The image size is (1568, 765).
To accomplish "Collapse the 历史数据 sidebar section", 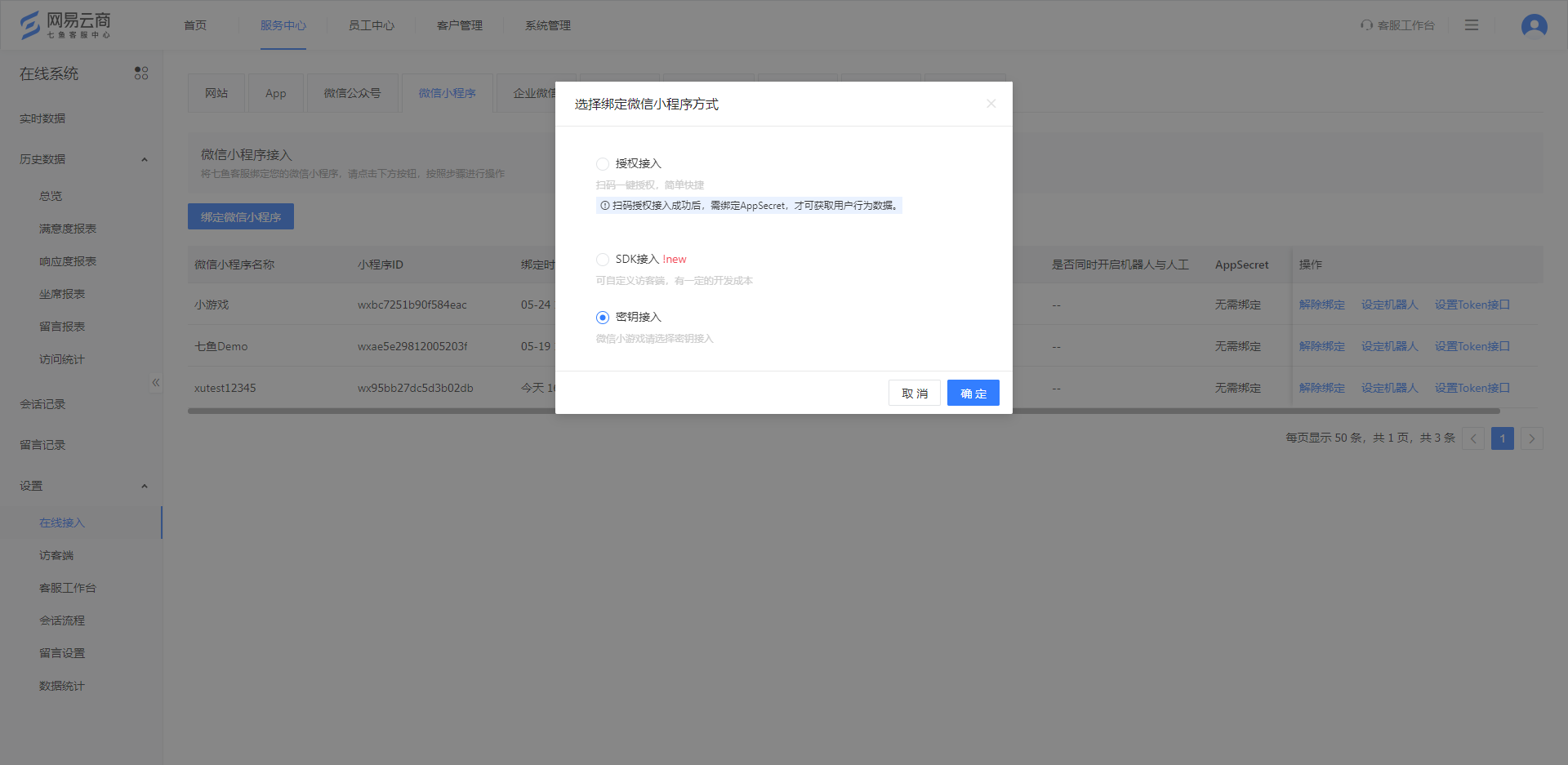I will click(x=145, y=159).
